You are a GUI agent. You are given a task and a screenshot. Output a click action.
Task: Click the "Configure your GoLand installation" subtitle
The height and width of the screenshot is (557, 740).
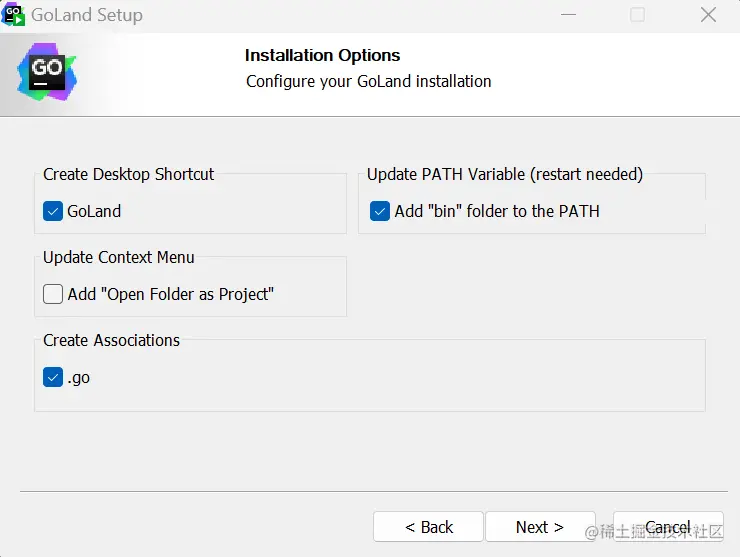[x=369, y=81]
